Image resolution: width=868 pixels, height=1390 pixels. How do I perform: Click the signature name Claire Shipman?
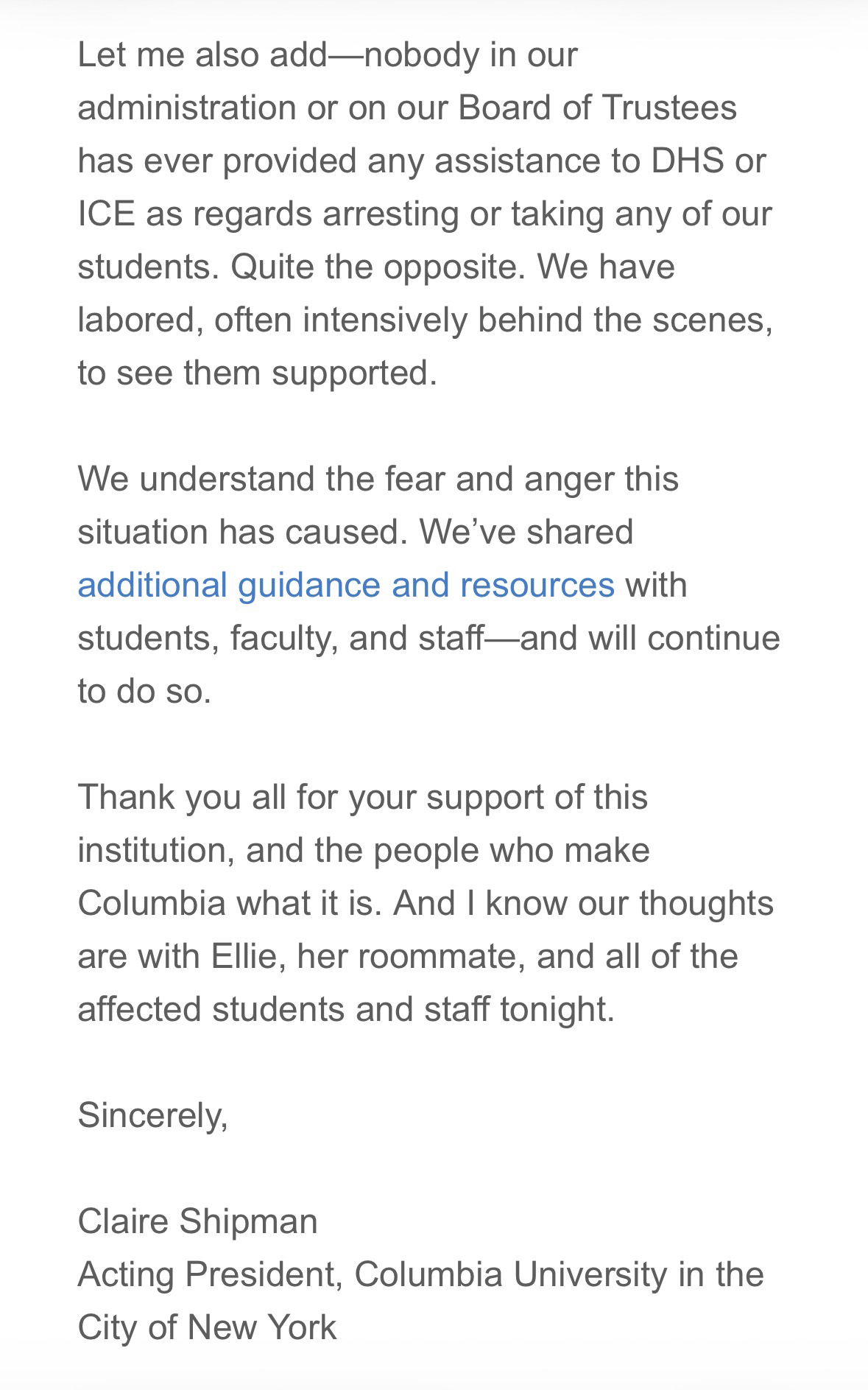click(197, 1221)
